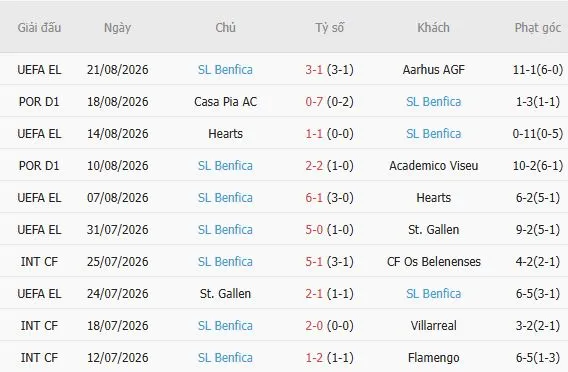Click the Ngày column header
This screenshot has height=372, width=568.
(x=117, y=28)
